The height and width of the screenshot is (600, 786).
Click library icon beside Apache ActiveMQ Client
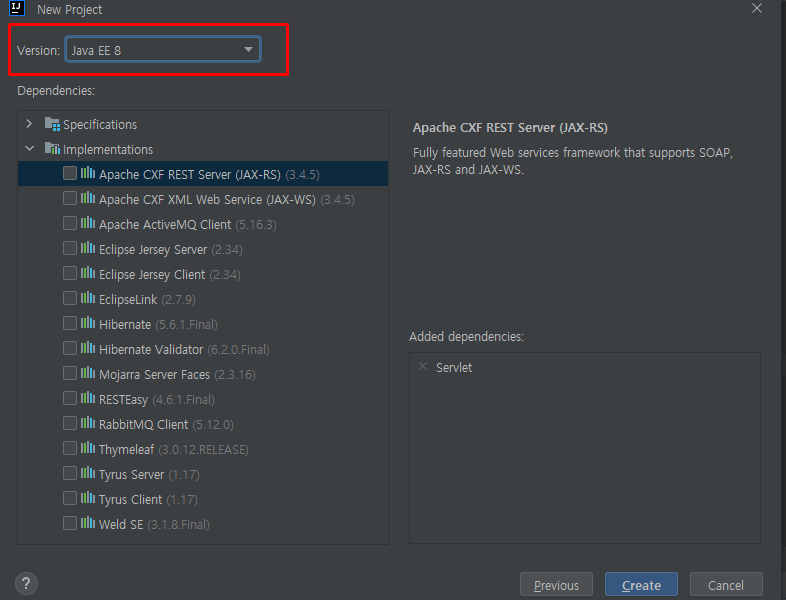click(88, 223)
